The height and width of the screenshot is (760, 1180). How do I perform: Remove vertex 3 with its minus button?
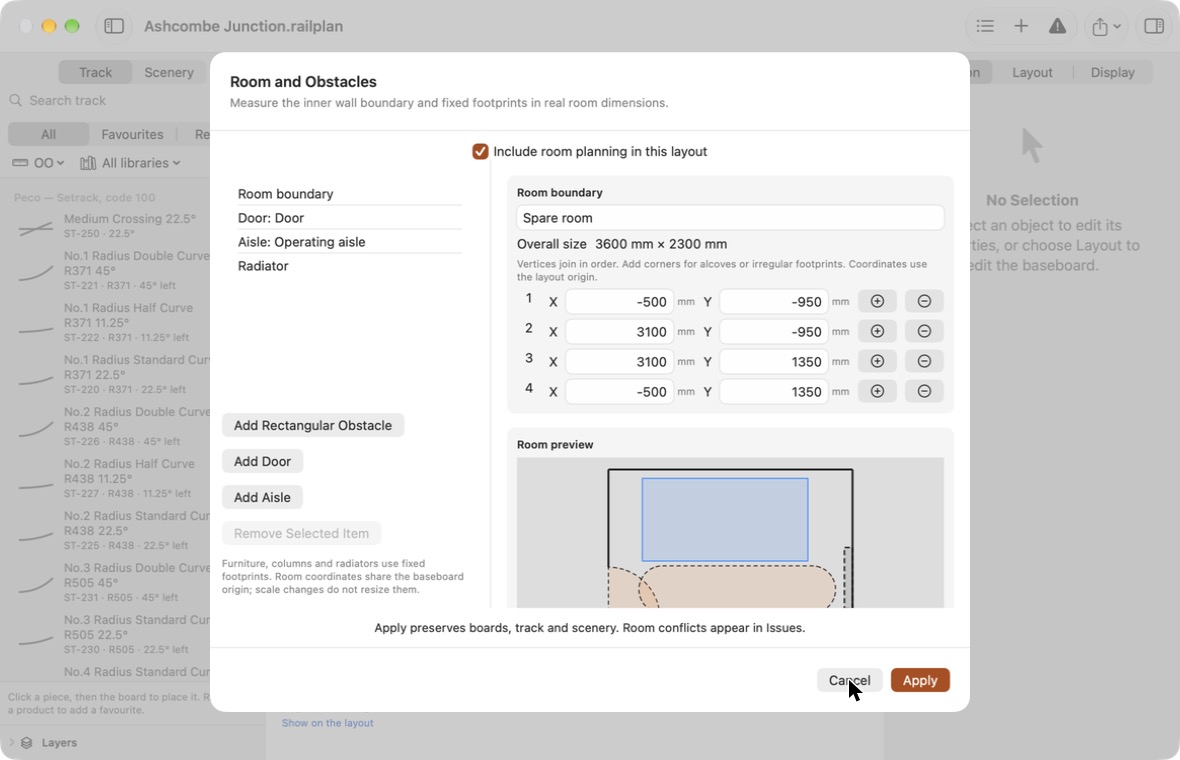[924, 361]
